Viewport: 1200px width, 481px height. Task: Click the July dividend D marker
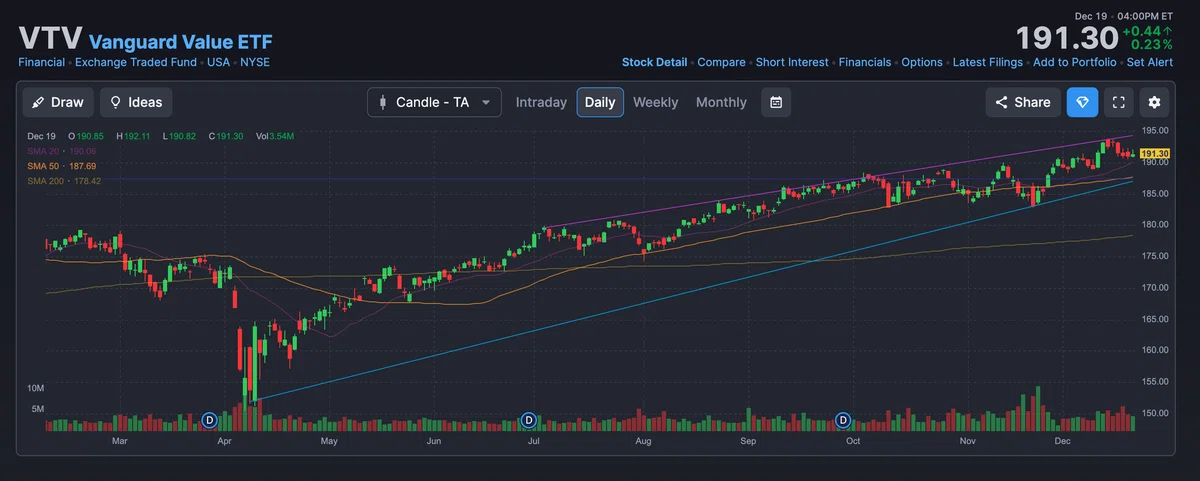tap(528, 420)
